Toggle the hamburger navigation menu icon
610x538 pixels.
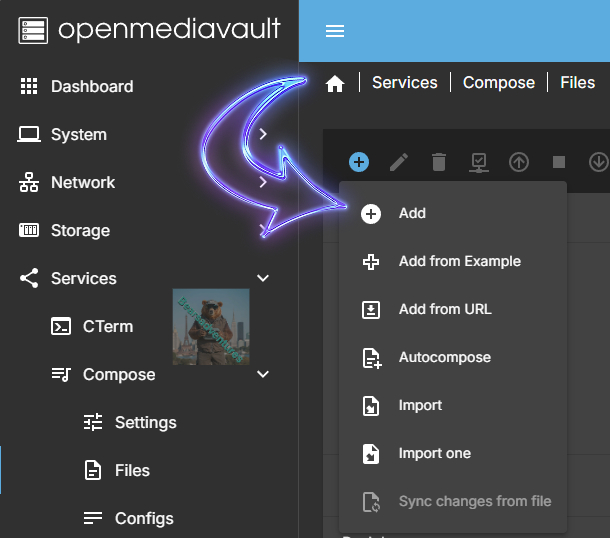pyautogui.click(x=335, y=31)
